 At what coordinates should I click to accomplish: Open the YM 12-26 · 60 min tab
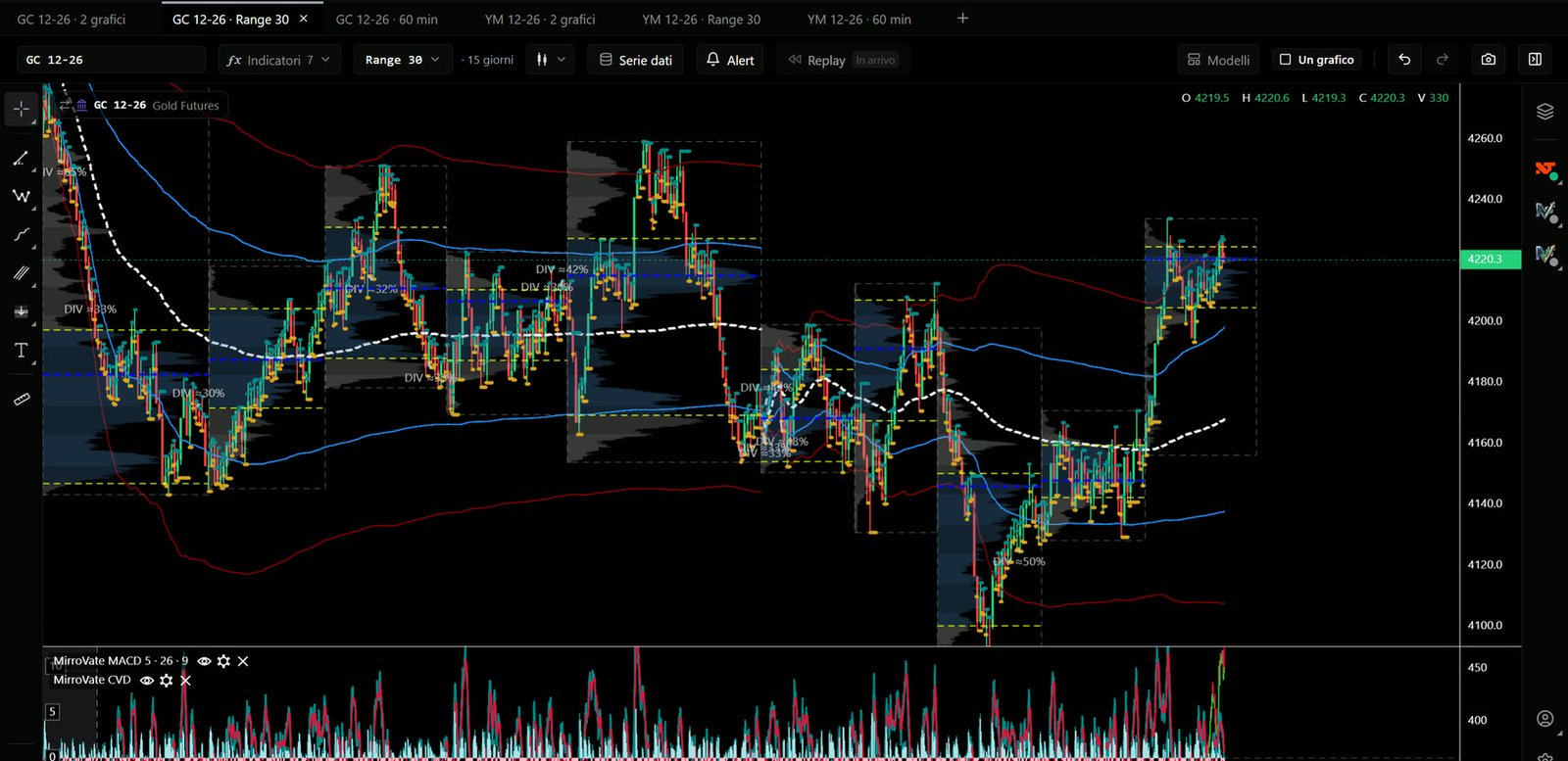coord(859,19)
